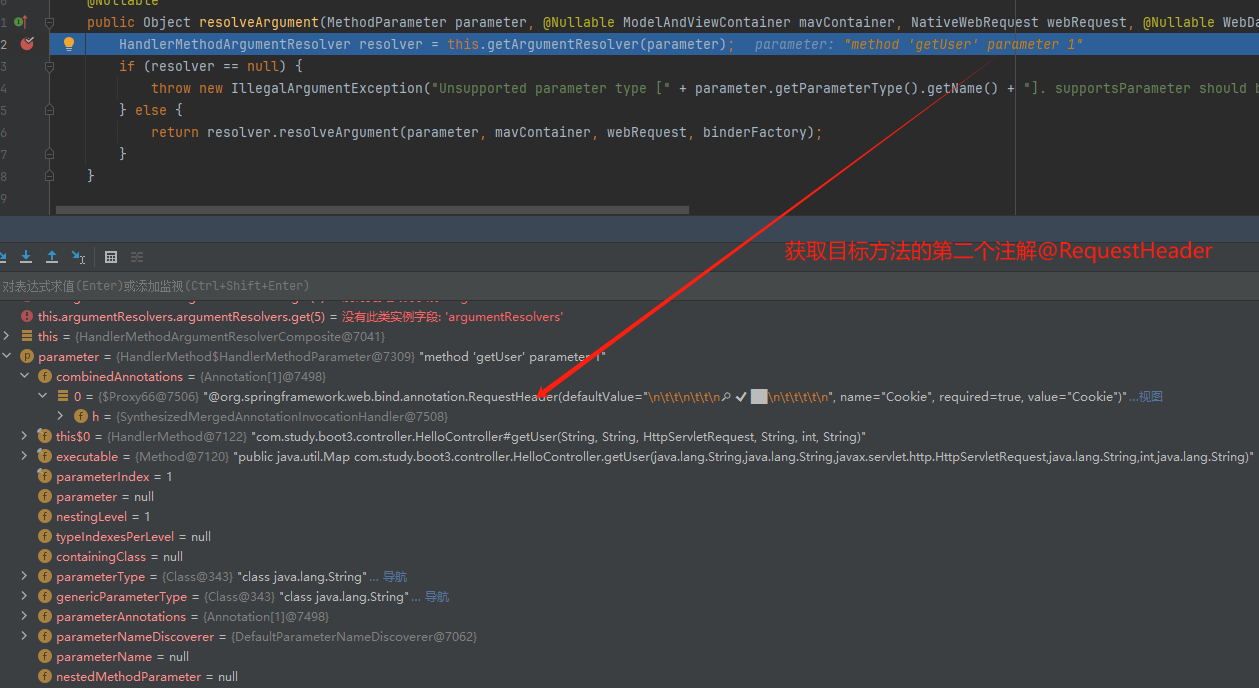Expand the genericParameterType node

point(25,596)
